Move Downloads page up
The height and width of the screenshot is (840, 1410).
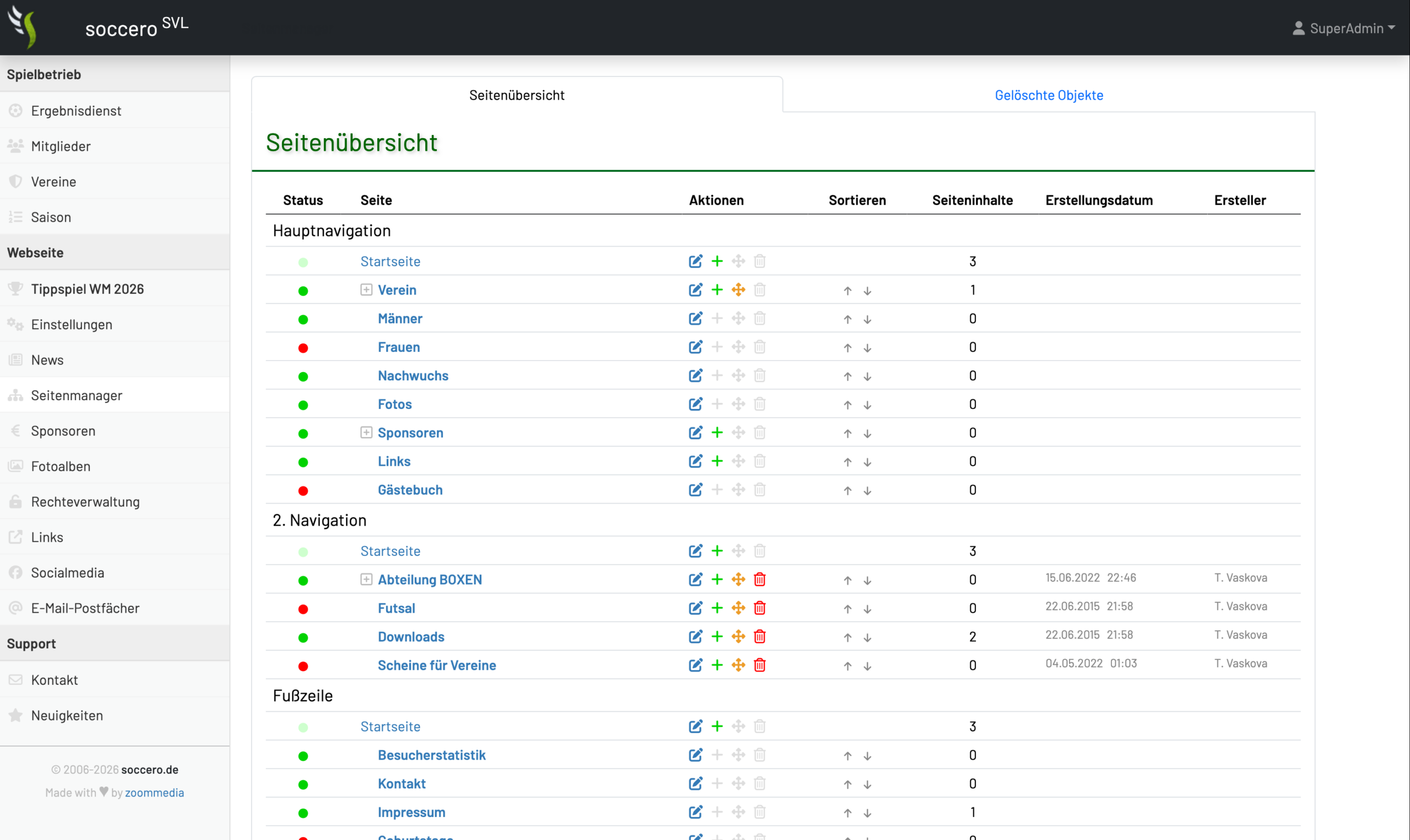click(x=848, y=638)
